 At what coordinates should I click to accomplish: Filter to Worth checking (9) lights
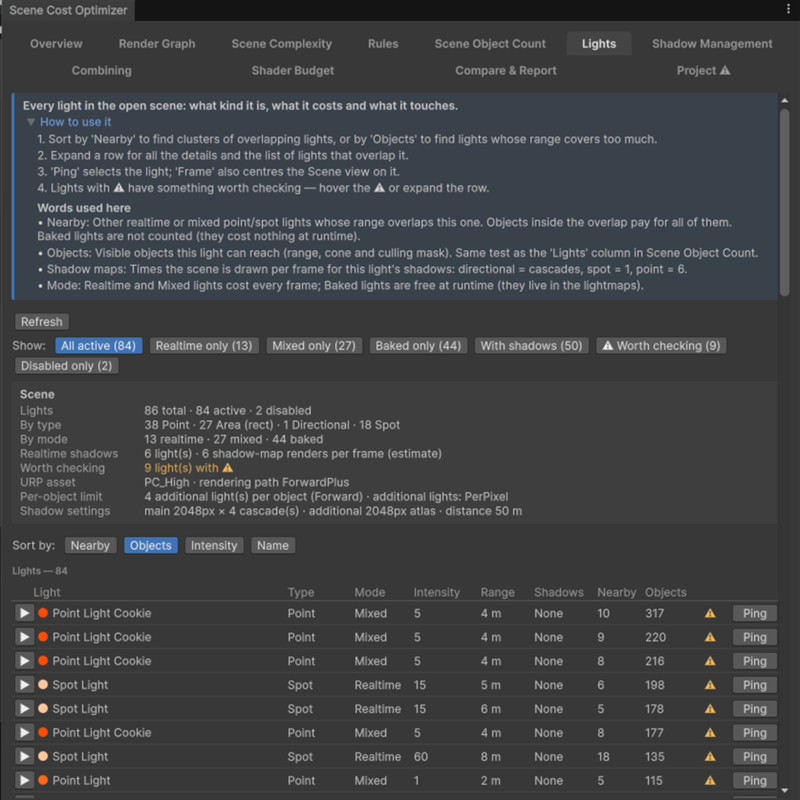pos(661,346)
